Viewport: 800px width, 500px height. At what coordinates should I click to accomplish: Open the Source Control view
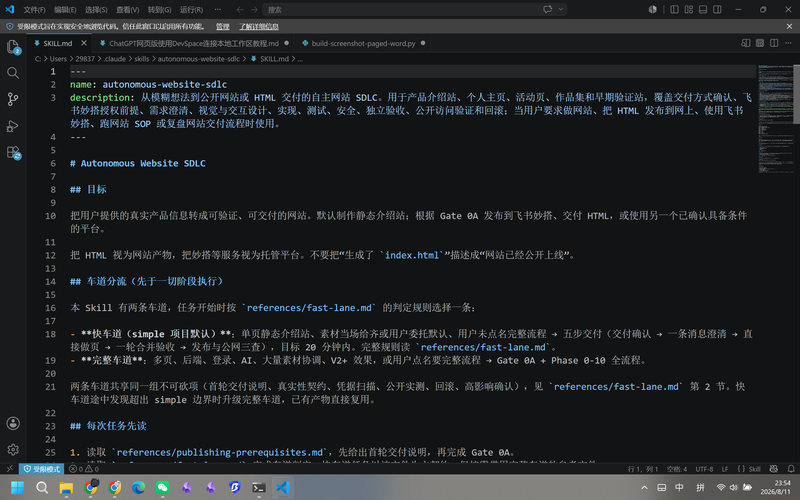[x=13, y=99]
